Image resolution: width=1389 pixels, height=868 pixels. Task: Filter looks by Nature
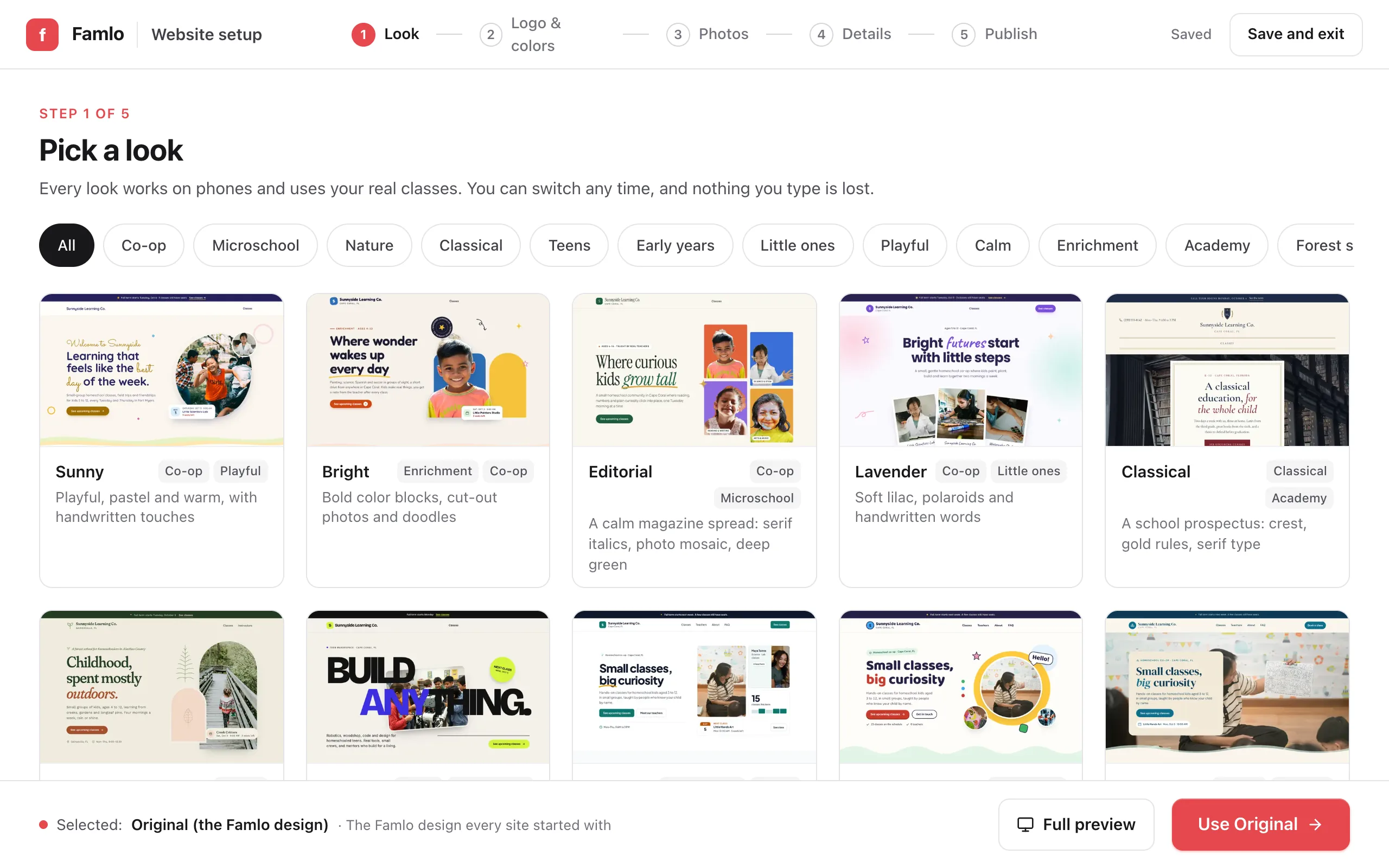[x=369, y=245]
